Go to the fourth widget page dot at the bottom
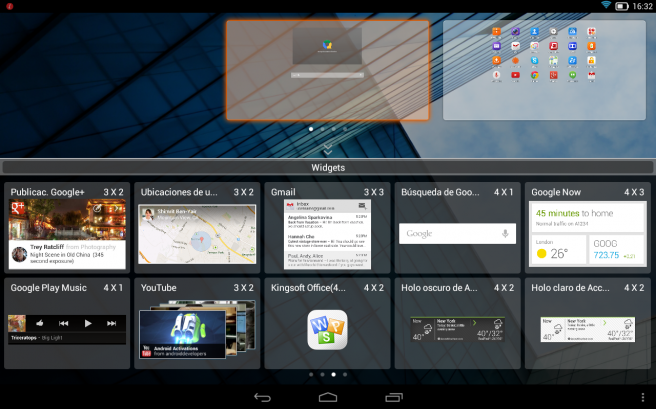The width and height of the screenshot is (656, 409). (x=345, y=374)
